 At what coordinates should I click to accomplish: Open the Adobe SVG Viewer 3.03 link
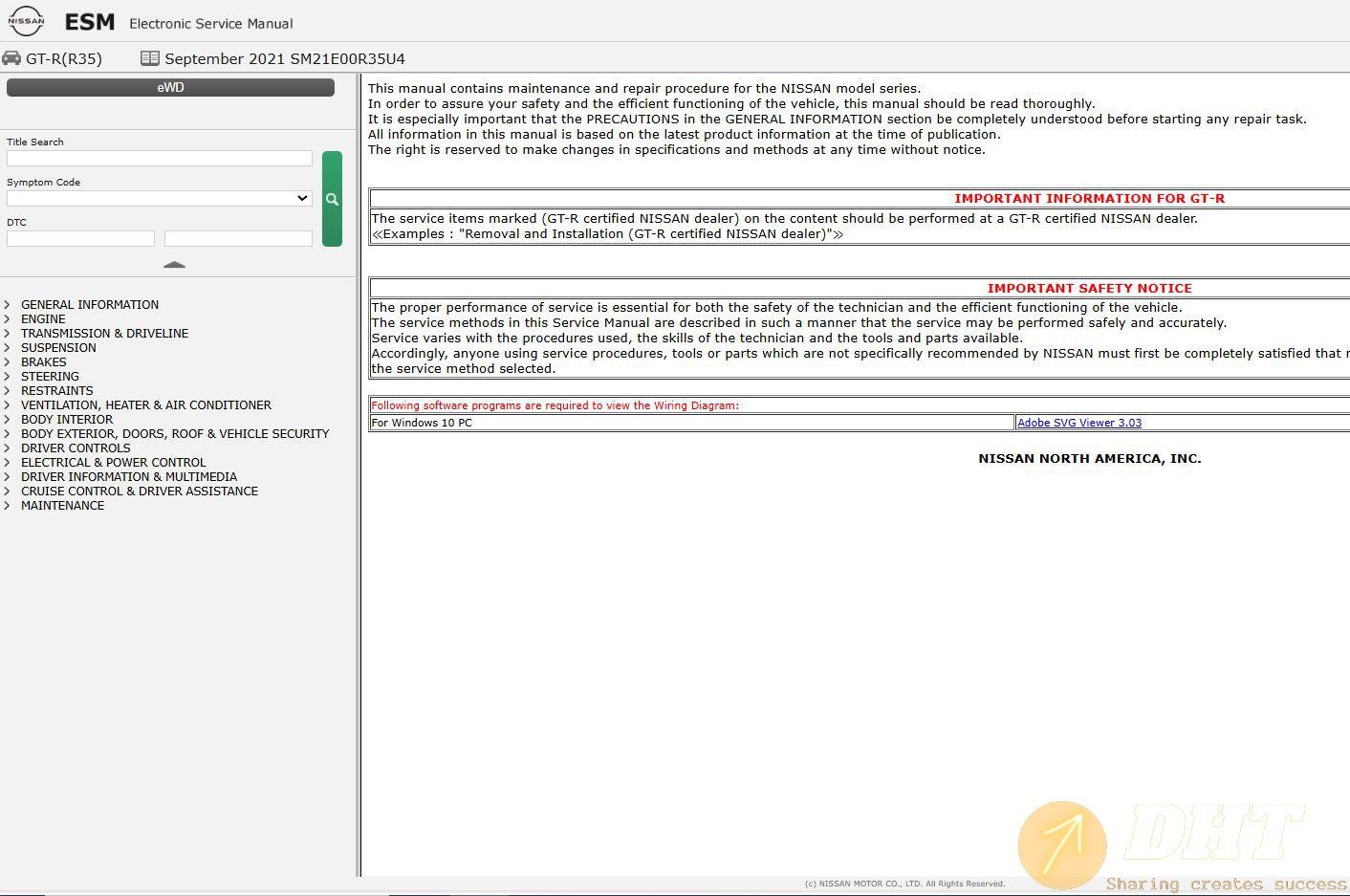point(1079,423)
